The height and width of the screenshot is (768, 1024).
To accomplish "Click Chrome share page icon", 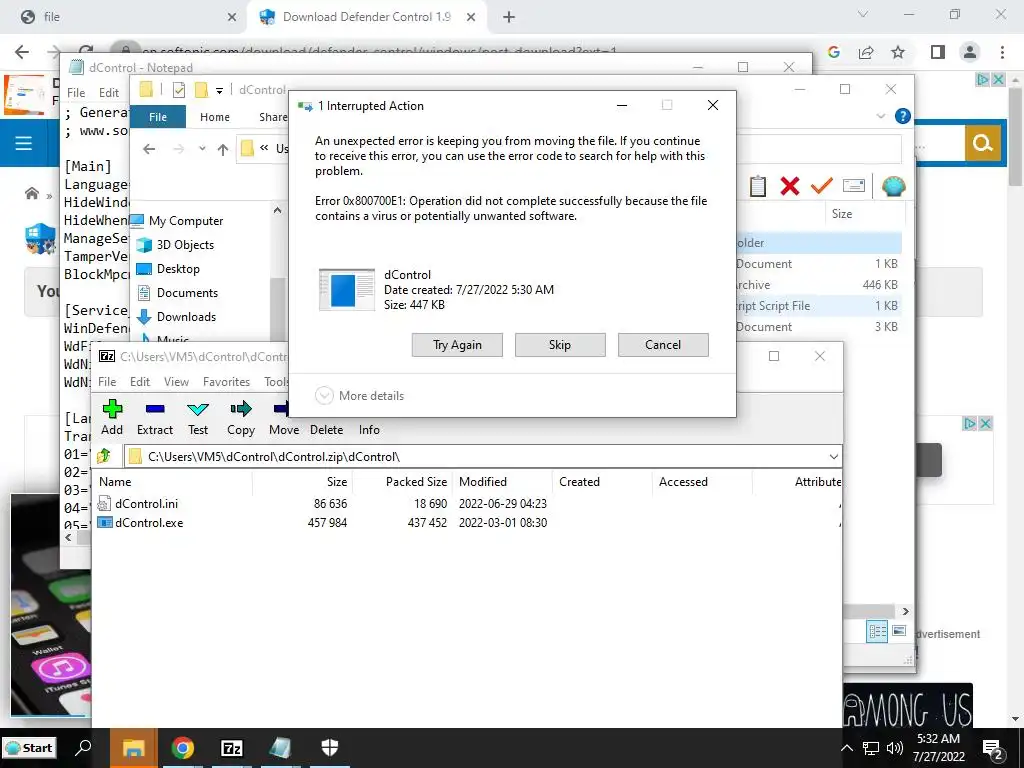I will 866,52.
